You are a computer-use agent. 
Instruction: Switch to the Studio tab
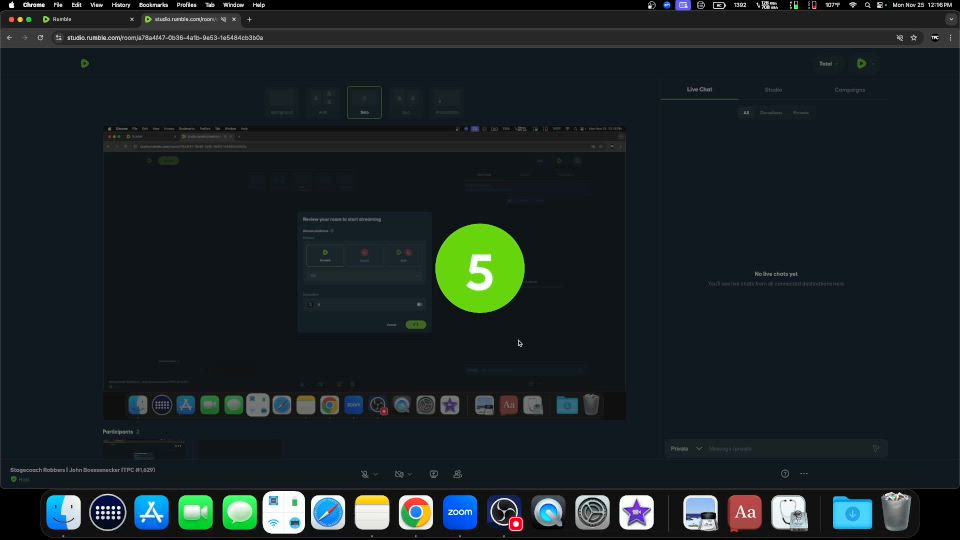click(773, 90)
